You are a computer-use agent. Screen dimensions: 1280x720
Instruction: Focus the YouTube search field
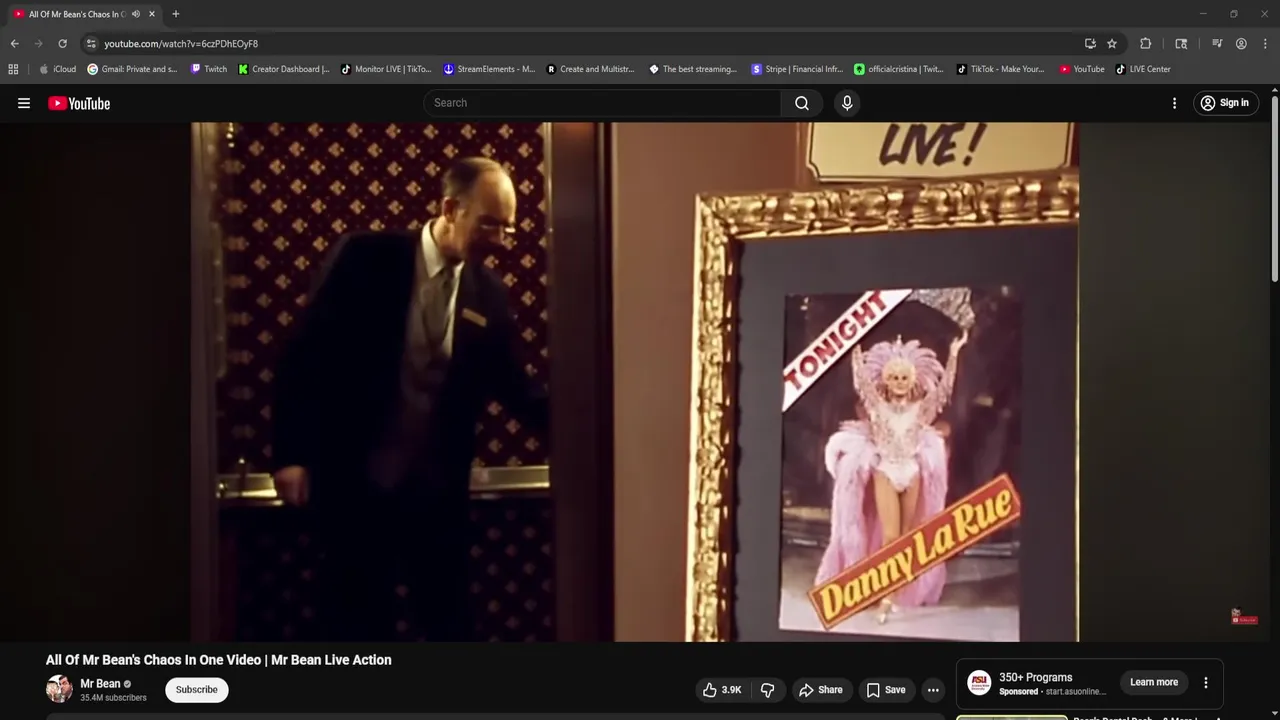pos(603,103)
